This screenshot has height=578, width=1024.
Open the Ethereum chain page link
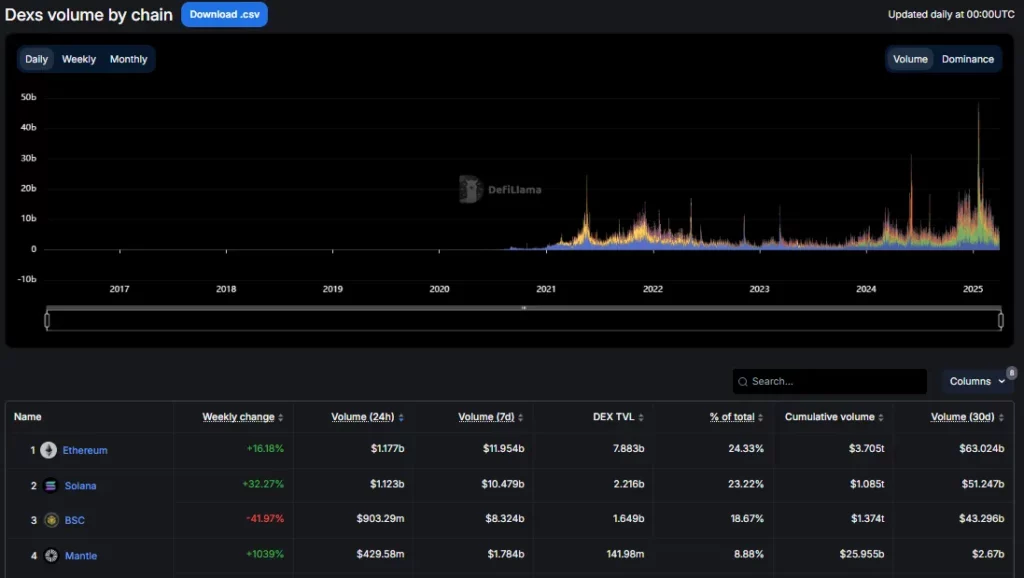coord(83,450)
